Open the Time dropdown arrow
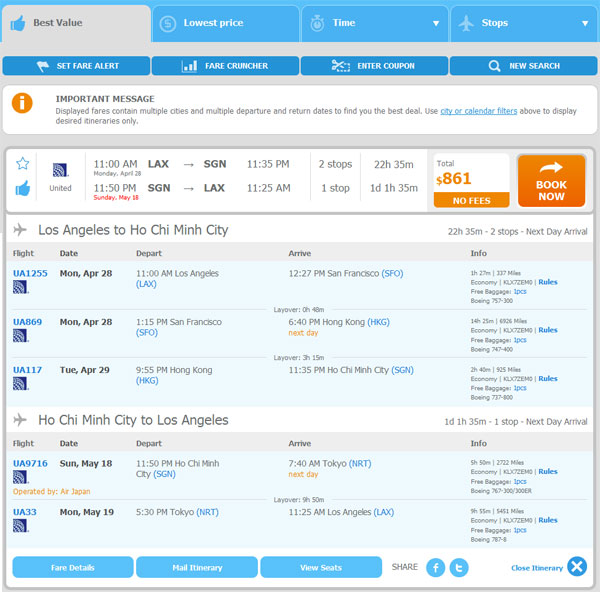The image size is (600, 595). (x=435, y=23)
